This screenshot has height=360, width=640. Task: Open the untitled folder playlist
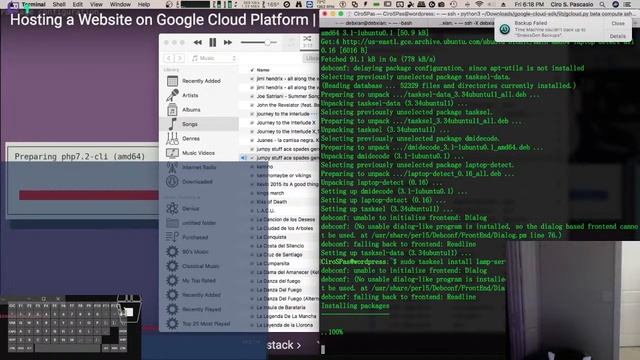click(199, 222)
